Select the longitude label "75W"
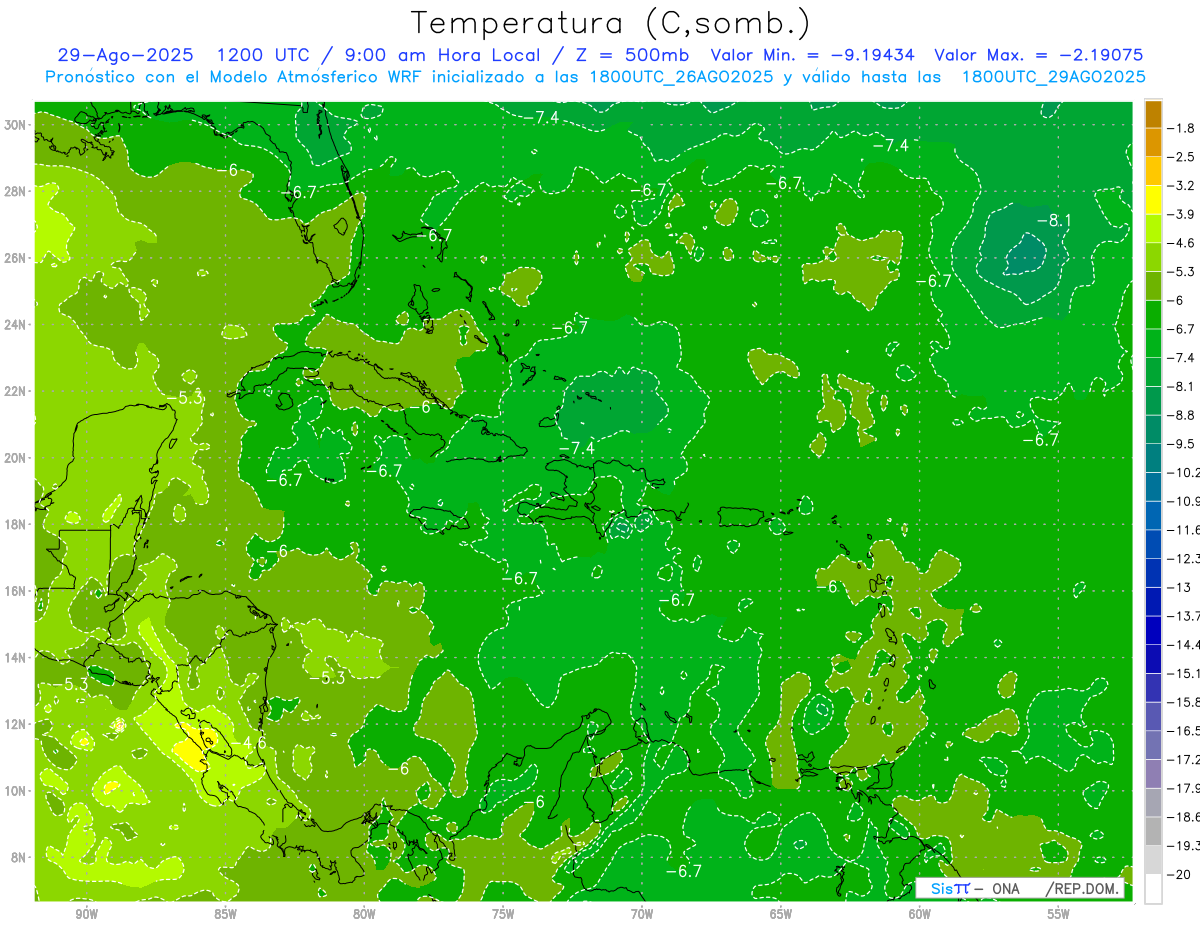This screenshot has width=1200, height=927. click(503, 915)
